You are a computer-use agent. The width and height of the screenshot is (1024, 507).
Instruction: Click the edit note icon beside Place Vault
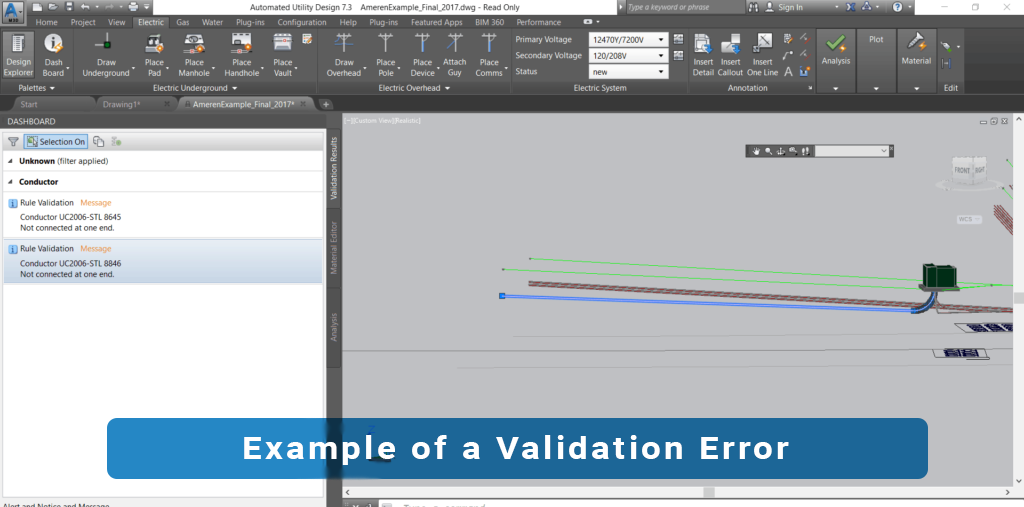[x=307, y=39]
